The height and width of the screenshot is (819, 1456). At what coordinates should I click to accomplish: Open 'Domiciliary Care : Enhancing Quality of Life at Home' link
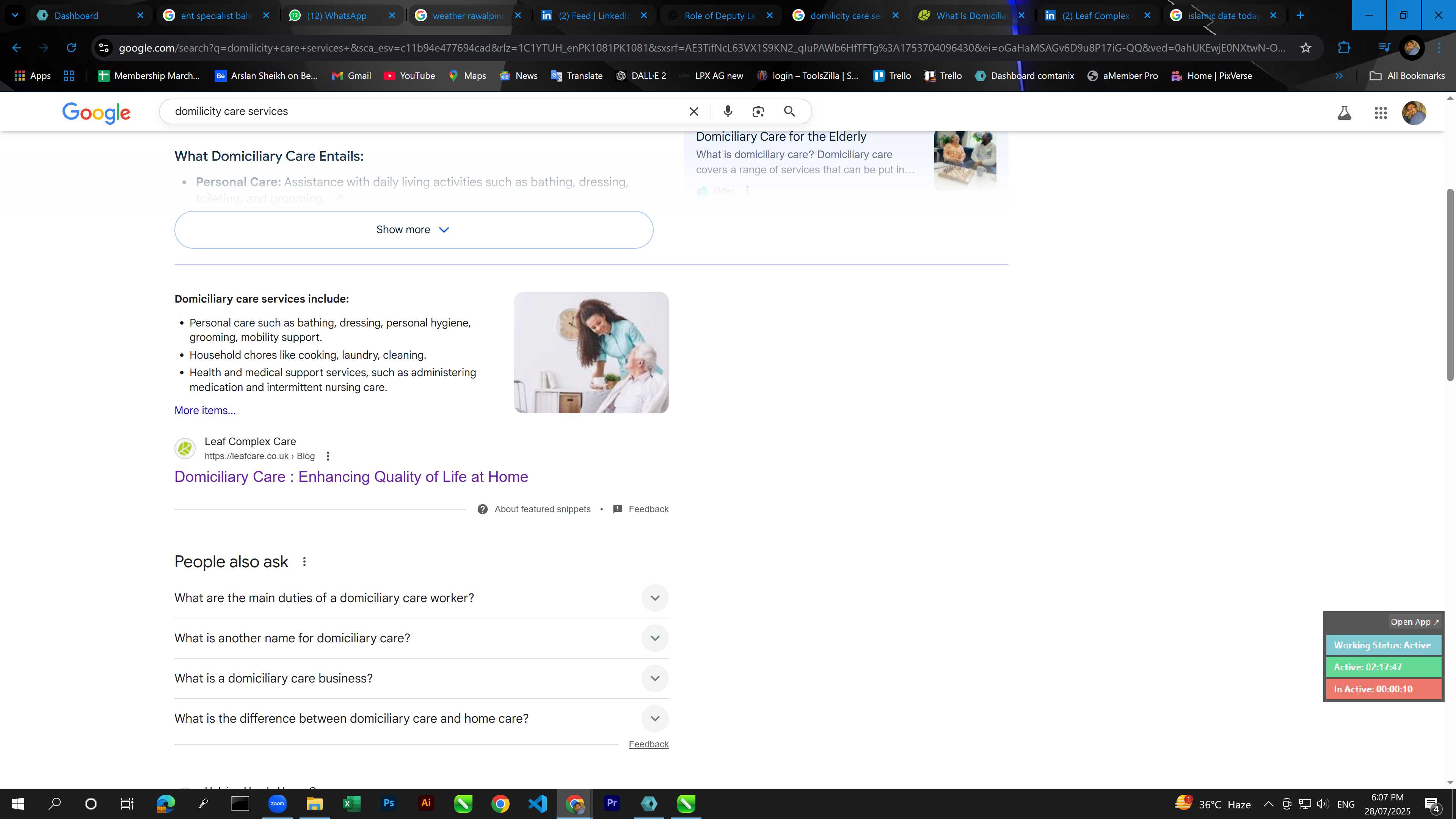(351, 477)
